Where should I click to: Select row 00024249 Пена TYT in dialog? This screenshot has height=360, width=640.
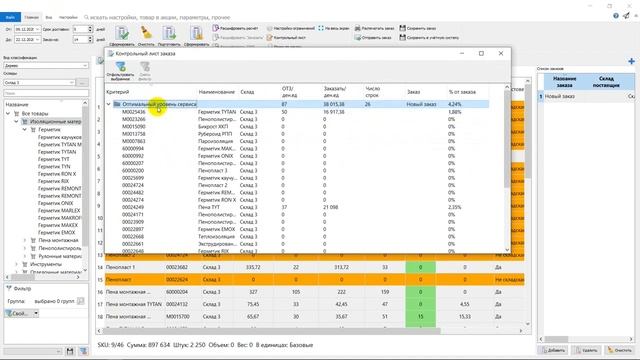click(x=297, y=207)
